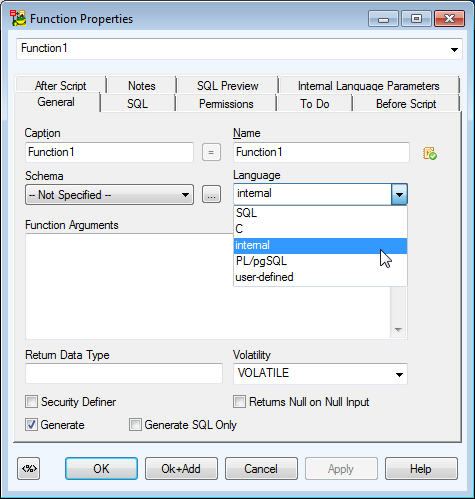
Task: Click the percent macro icon button
Action: click(29, 468)
